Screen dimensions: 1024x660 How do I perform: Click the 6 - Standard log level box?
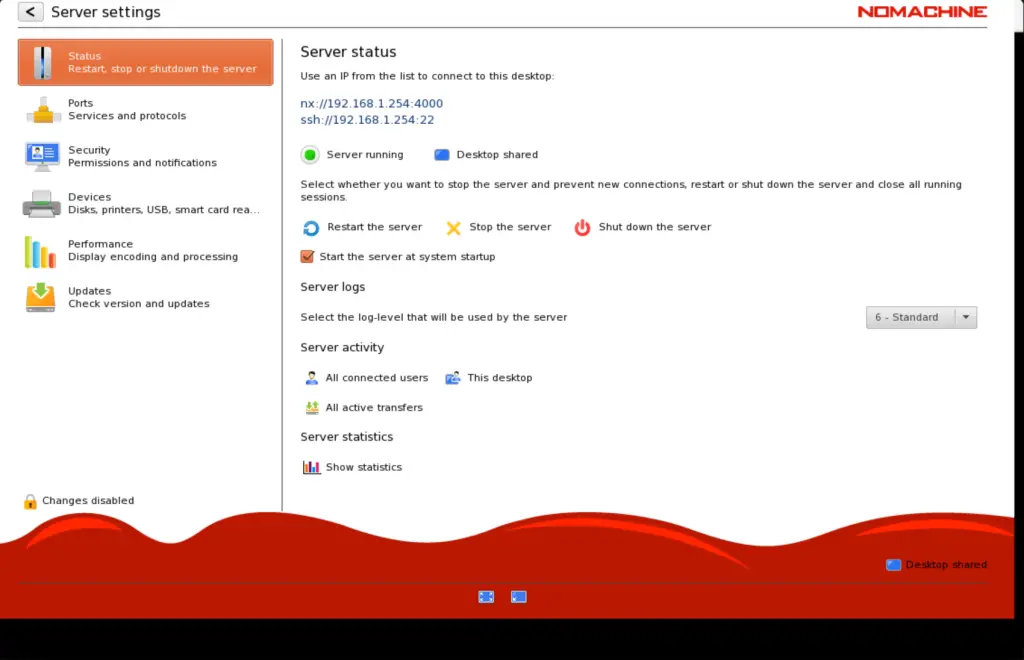(909, 318)
